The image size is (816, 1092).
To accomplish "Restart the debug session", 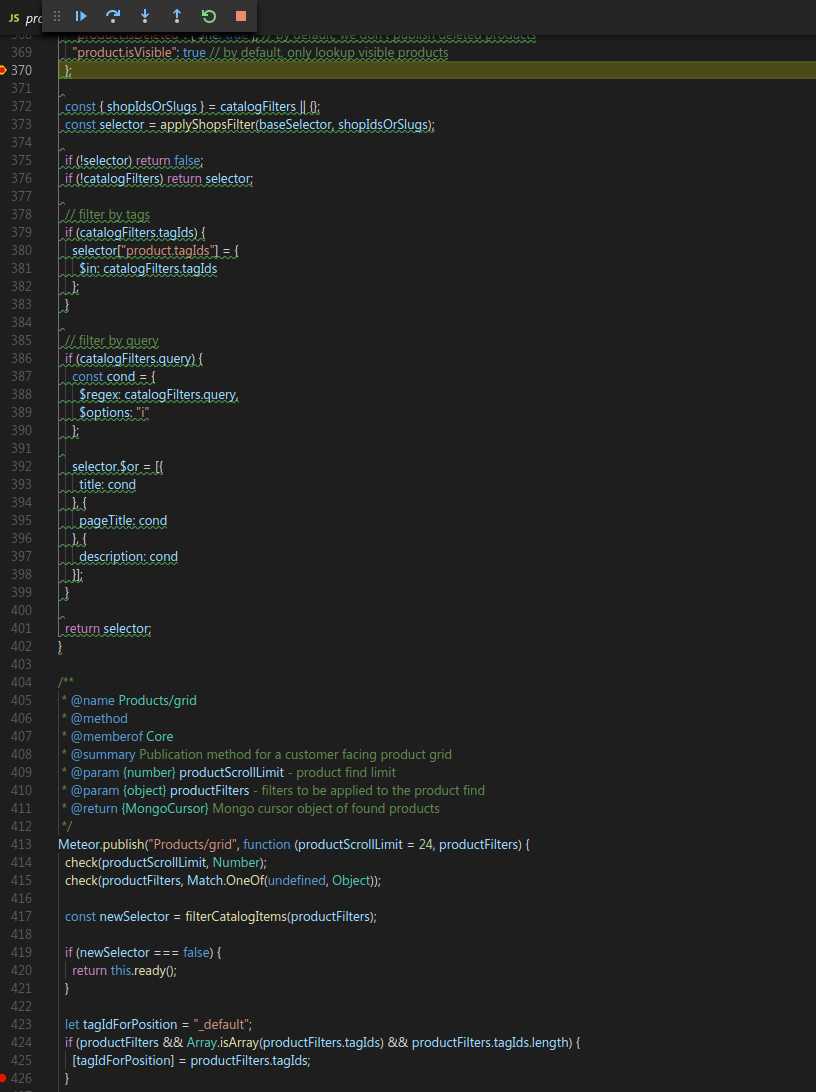I will point(209,16).
